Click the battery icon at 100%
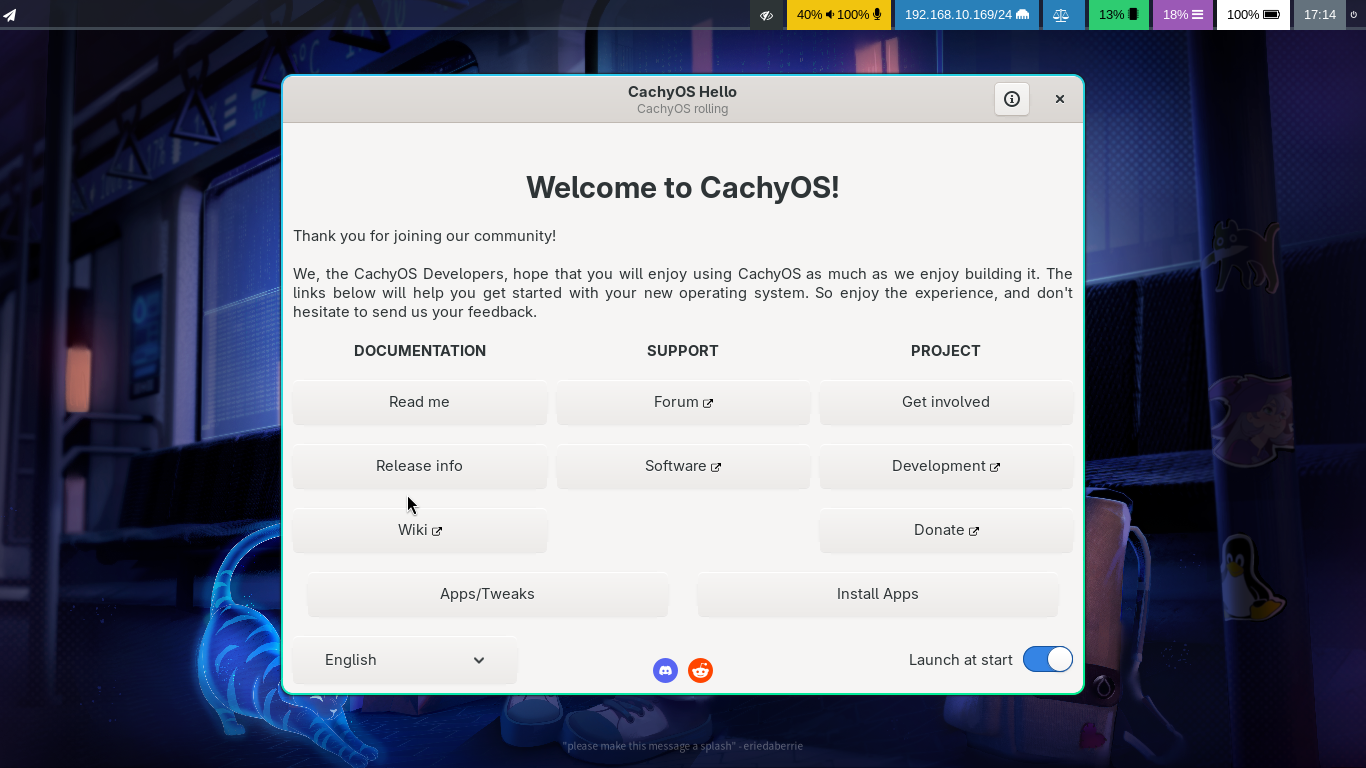The width and height of the screenshot is (1366, 768). click(x=1271, y=15)
